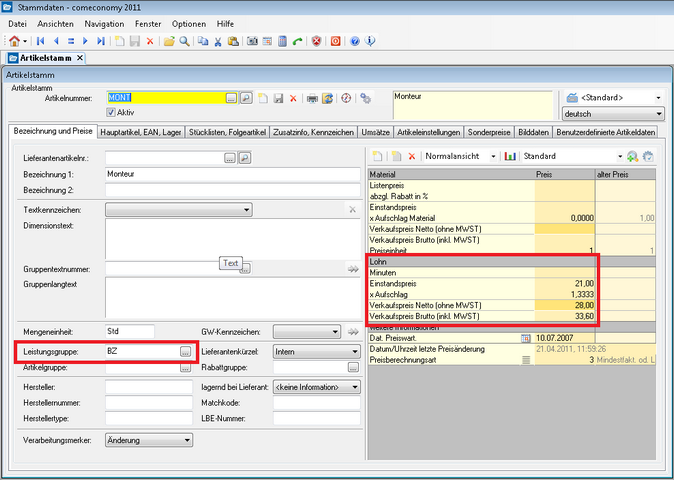Click the settings icon at price toolbar end

point(648,156)
